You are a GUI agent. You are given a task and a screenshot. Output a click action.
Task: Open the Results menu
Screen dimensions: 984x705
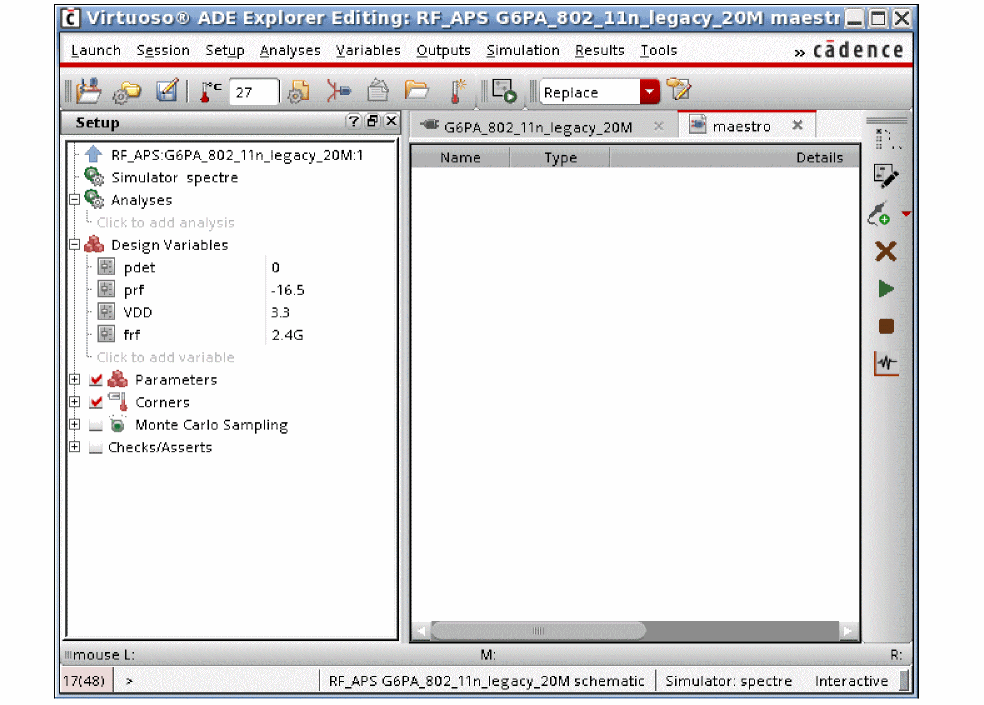599,50
